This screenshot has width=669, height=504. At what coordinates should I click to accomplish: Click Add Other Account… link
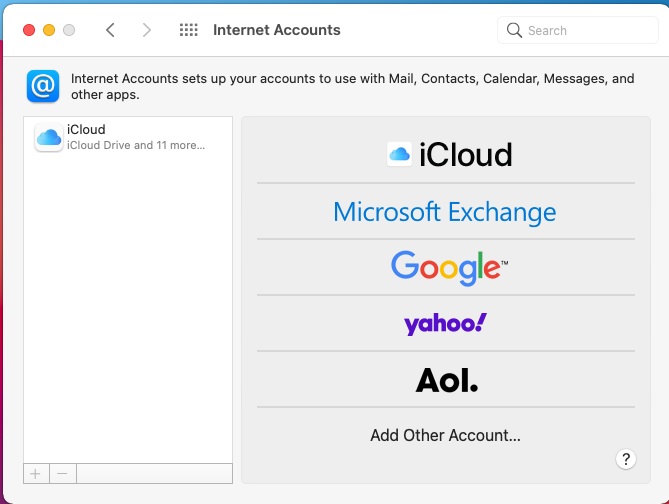pyautogui.click(x=446, y=435)
